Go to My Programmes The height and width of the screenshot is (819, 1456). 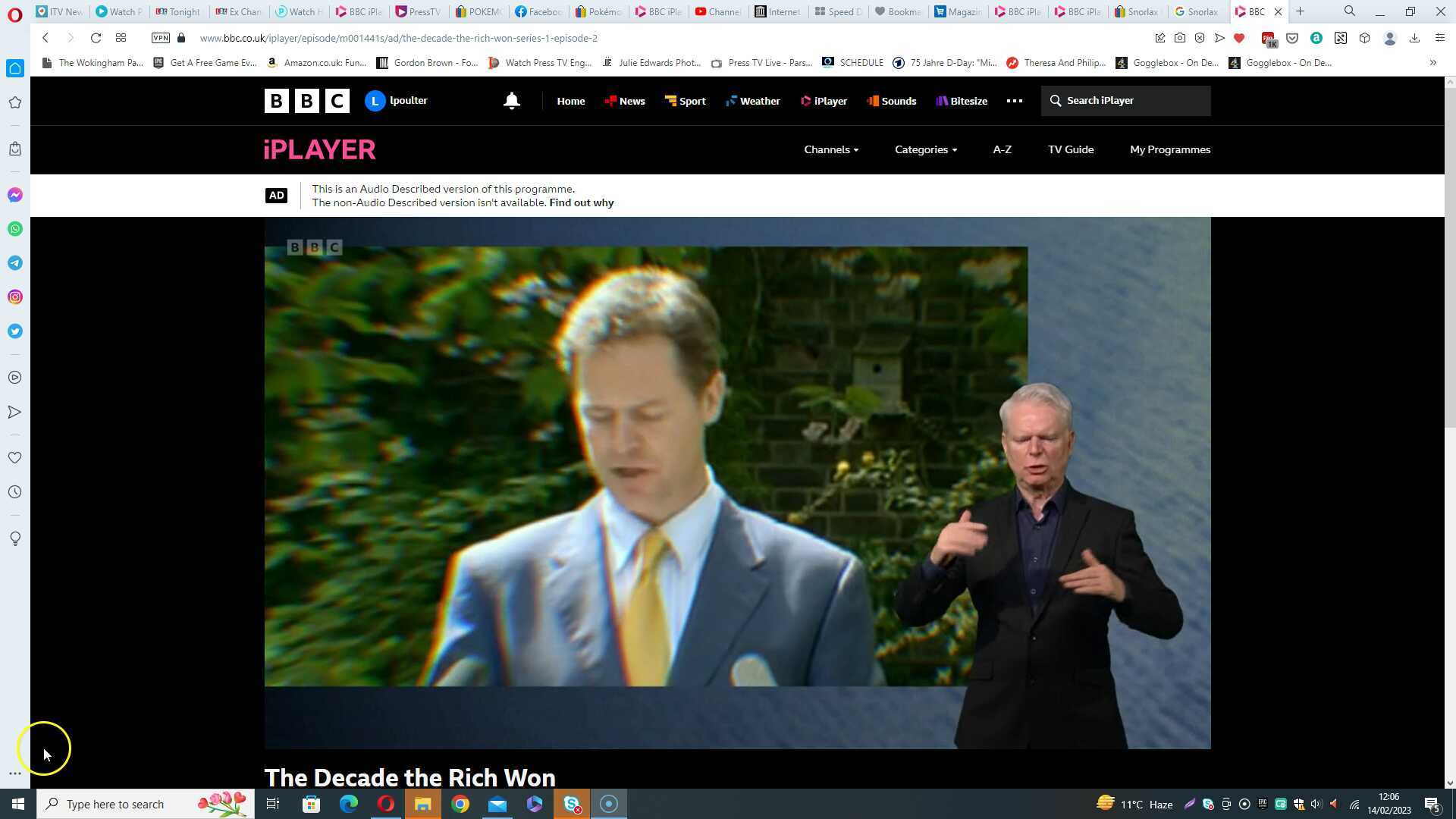(1169, 149)
